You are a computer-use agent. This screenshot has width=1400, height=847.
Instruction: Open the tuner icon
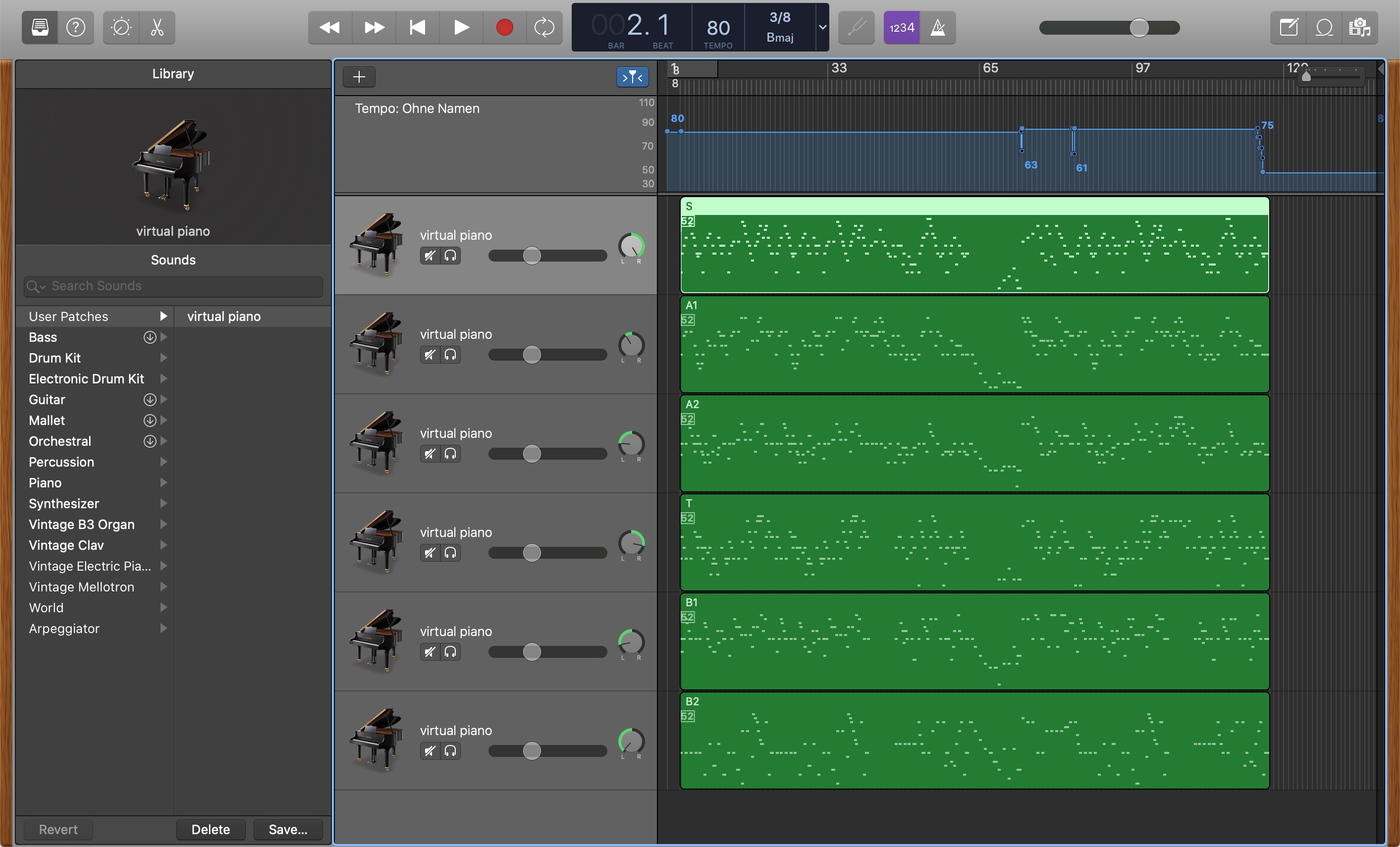pyautogui.click(x=856, y=27)
